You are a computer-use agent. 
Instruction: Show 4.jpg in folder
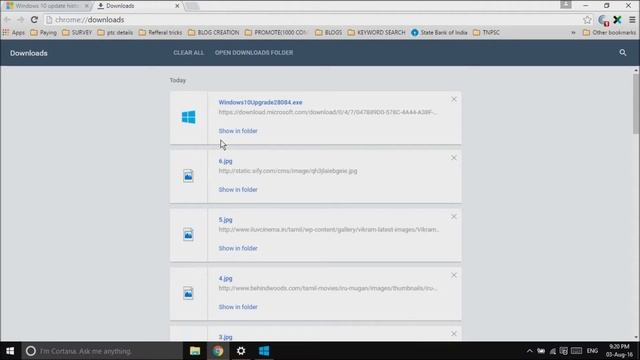238,307
